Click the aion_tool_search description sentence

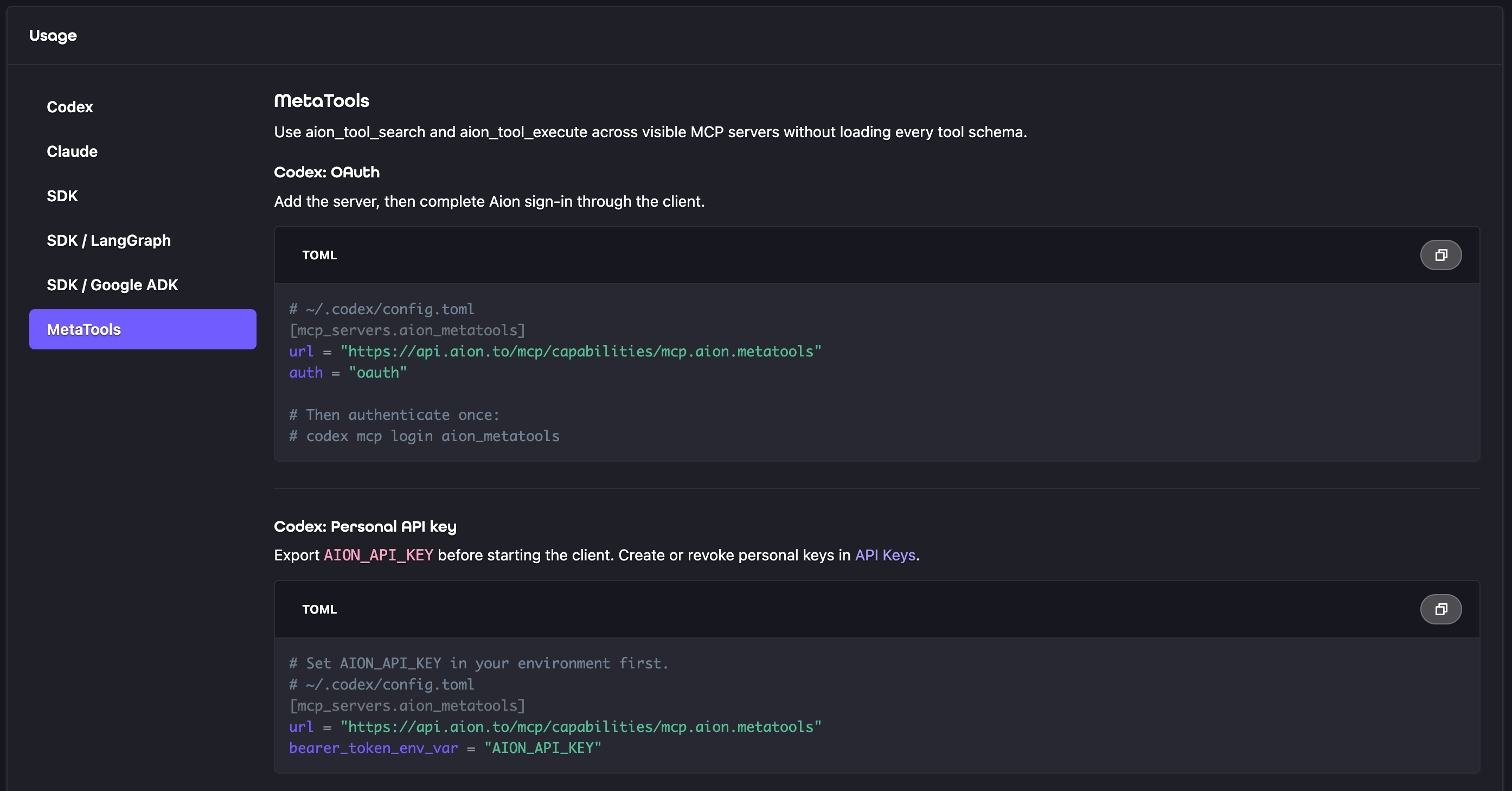tap(650, 132)
